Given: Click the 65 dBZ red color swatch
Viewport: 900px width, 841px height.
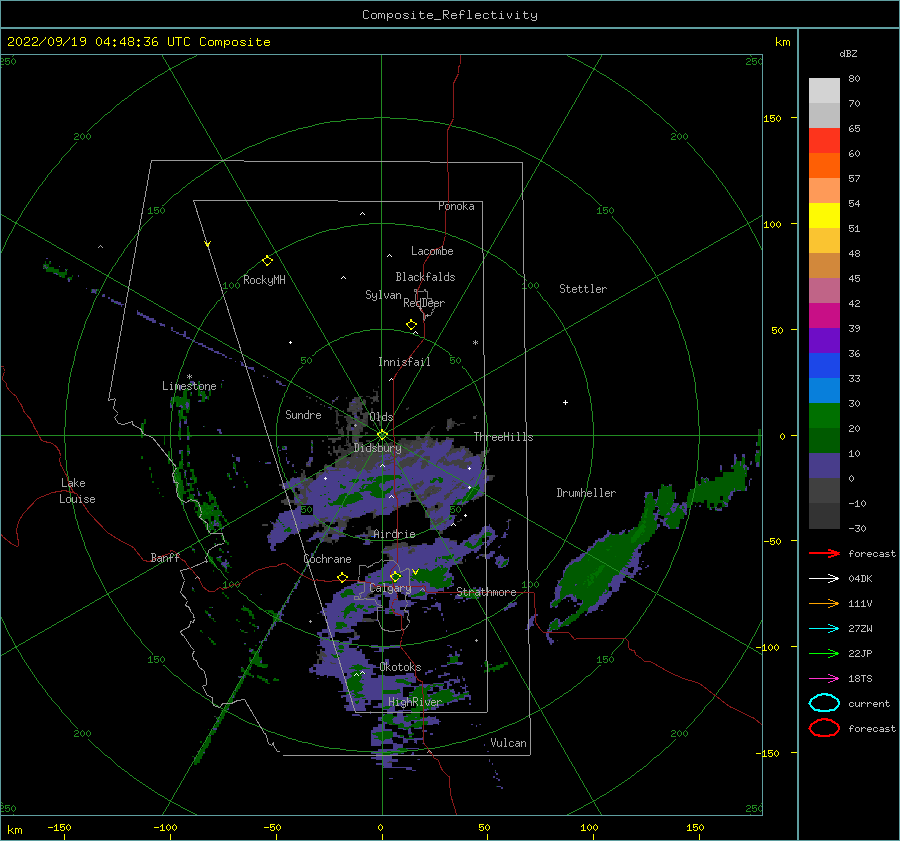Looking at the screenshot, I should 824,141.
